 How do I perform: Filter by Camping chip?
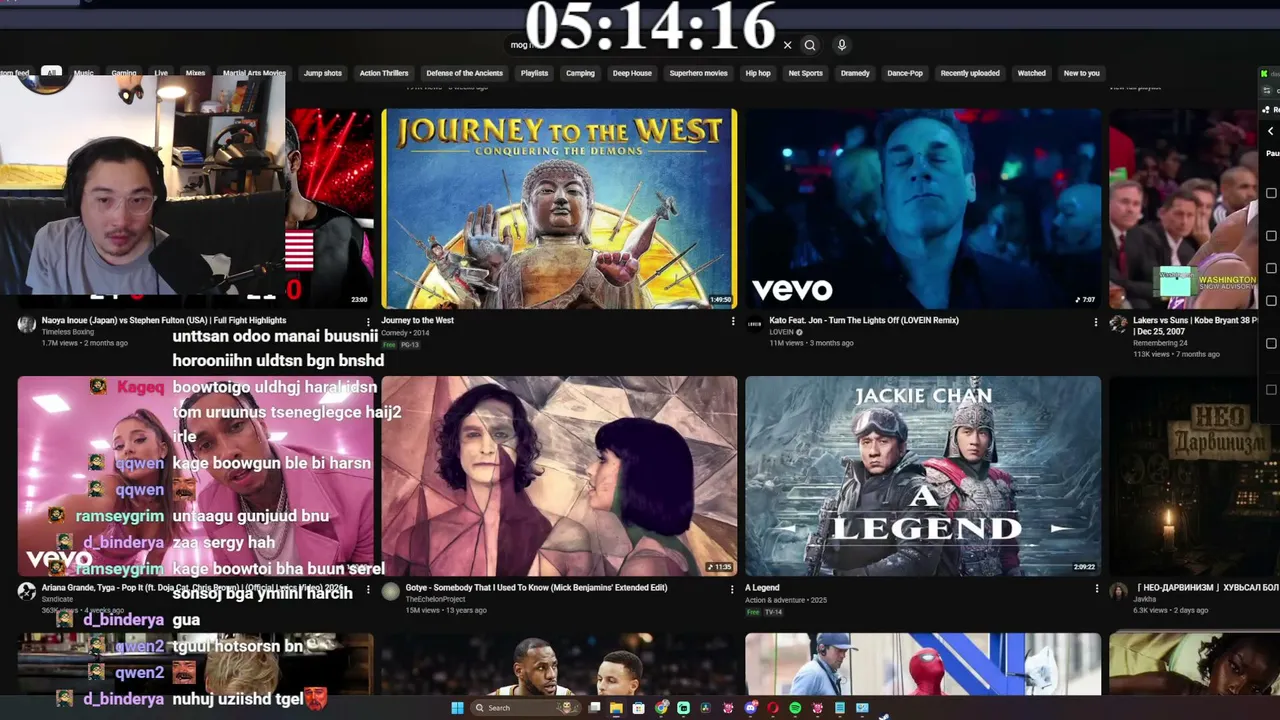(580, 73)
